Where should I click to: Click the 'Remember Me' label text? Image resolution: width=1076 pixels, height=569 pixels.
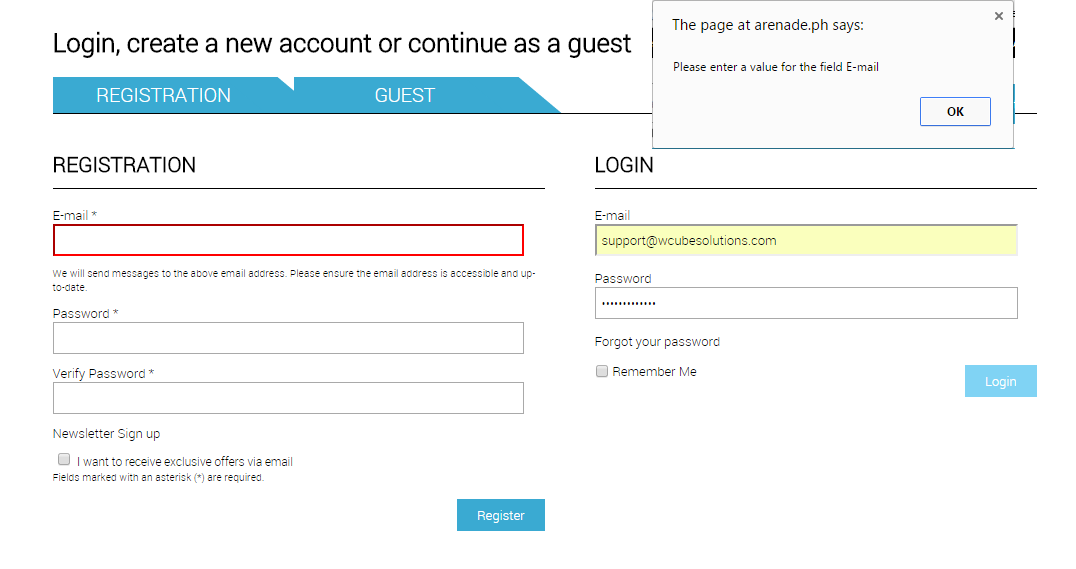point(654,372)
